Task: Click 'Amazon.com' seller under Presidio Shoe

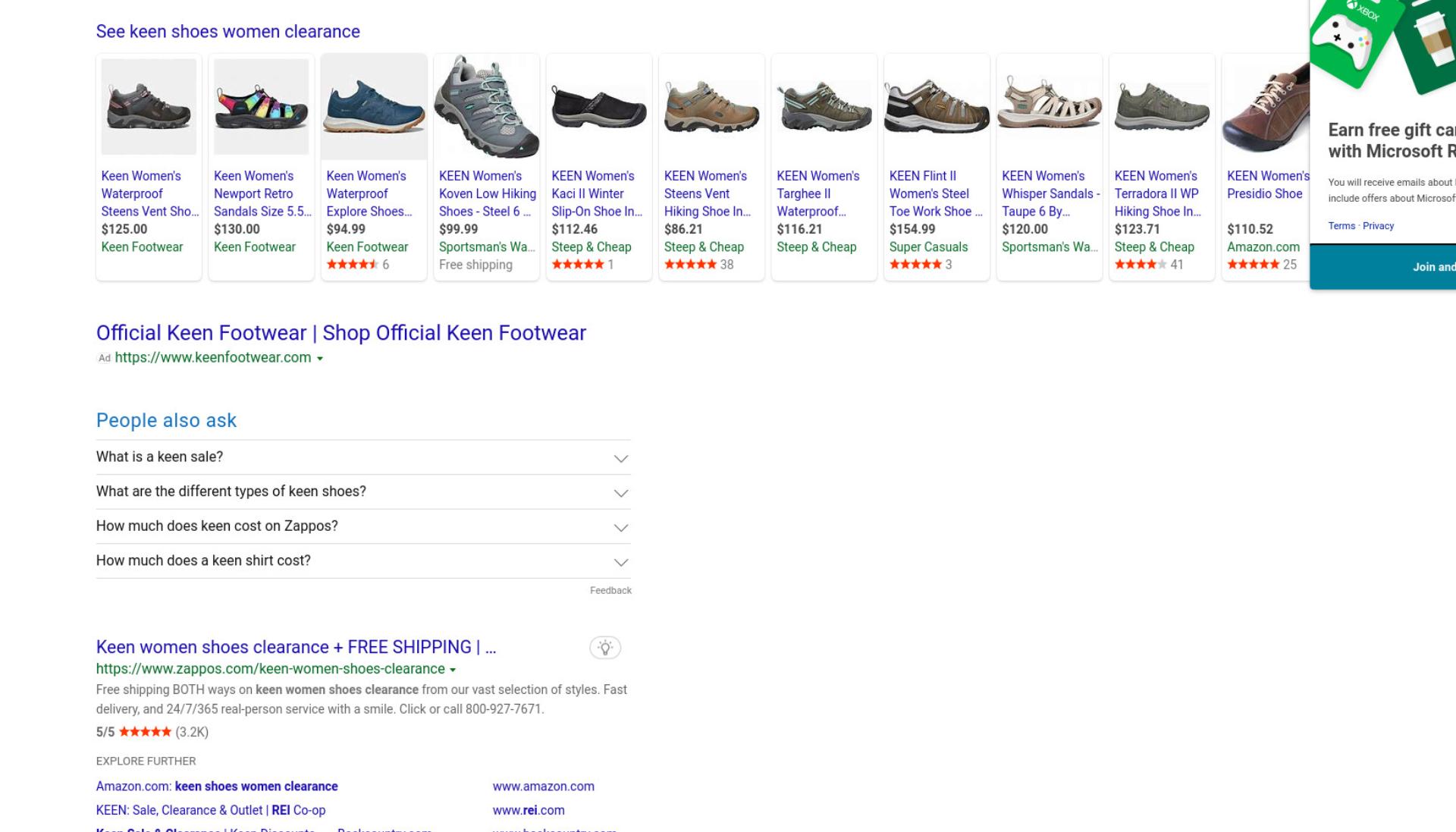Action: [x=1263, y=247]
